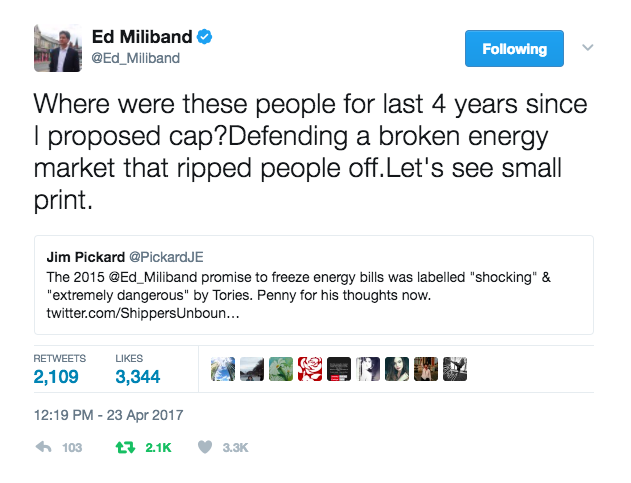Open the 12:19 PM - 23 Apr 2017 timestamp
This screenshot has height=483, width=631.
click(109, 415)
